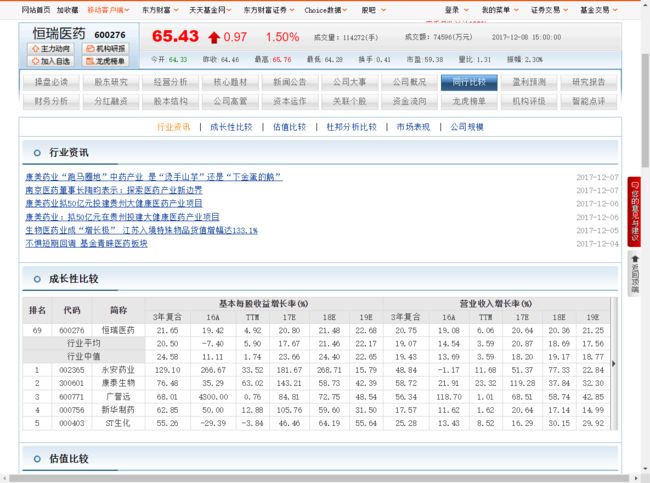
Task: Open the 关联个股 tab
Action: [349, 101]
